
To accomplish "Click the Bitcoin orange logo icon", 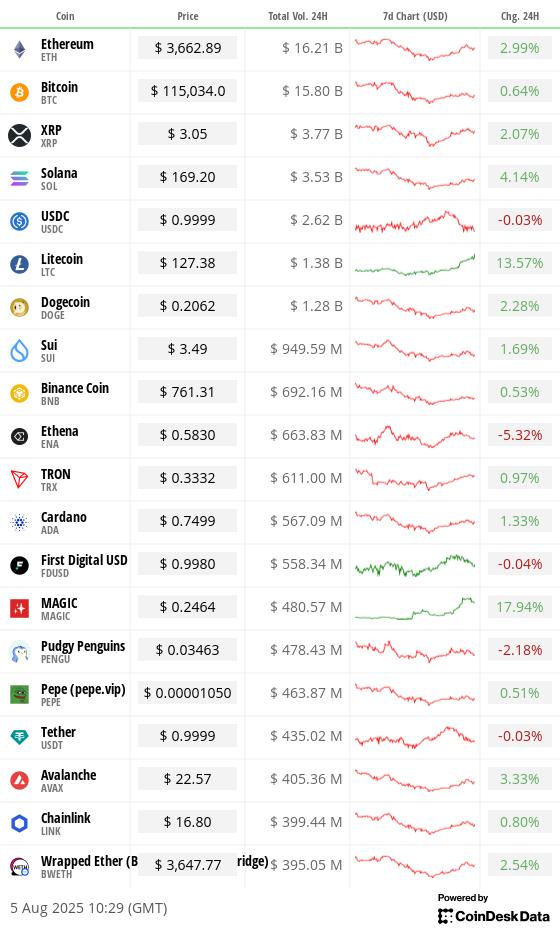I will tap(20, 92).
